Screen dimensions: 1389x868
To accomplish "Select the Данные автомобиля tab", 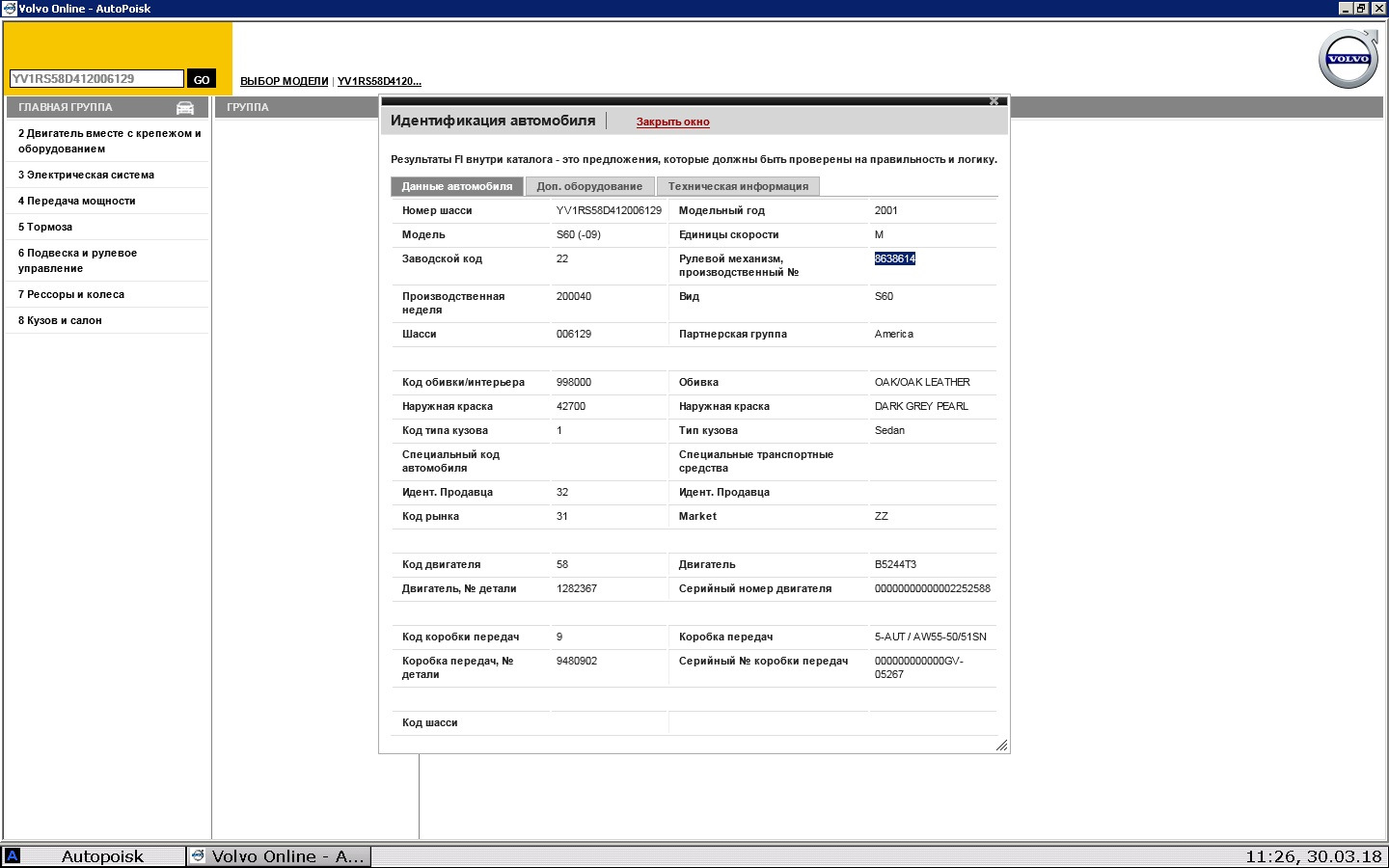I will pos(456,185).
